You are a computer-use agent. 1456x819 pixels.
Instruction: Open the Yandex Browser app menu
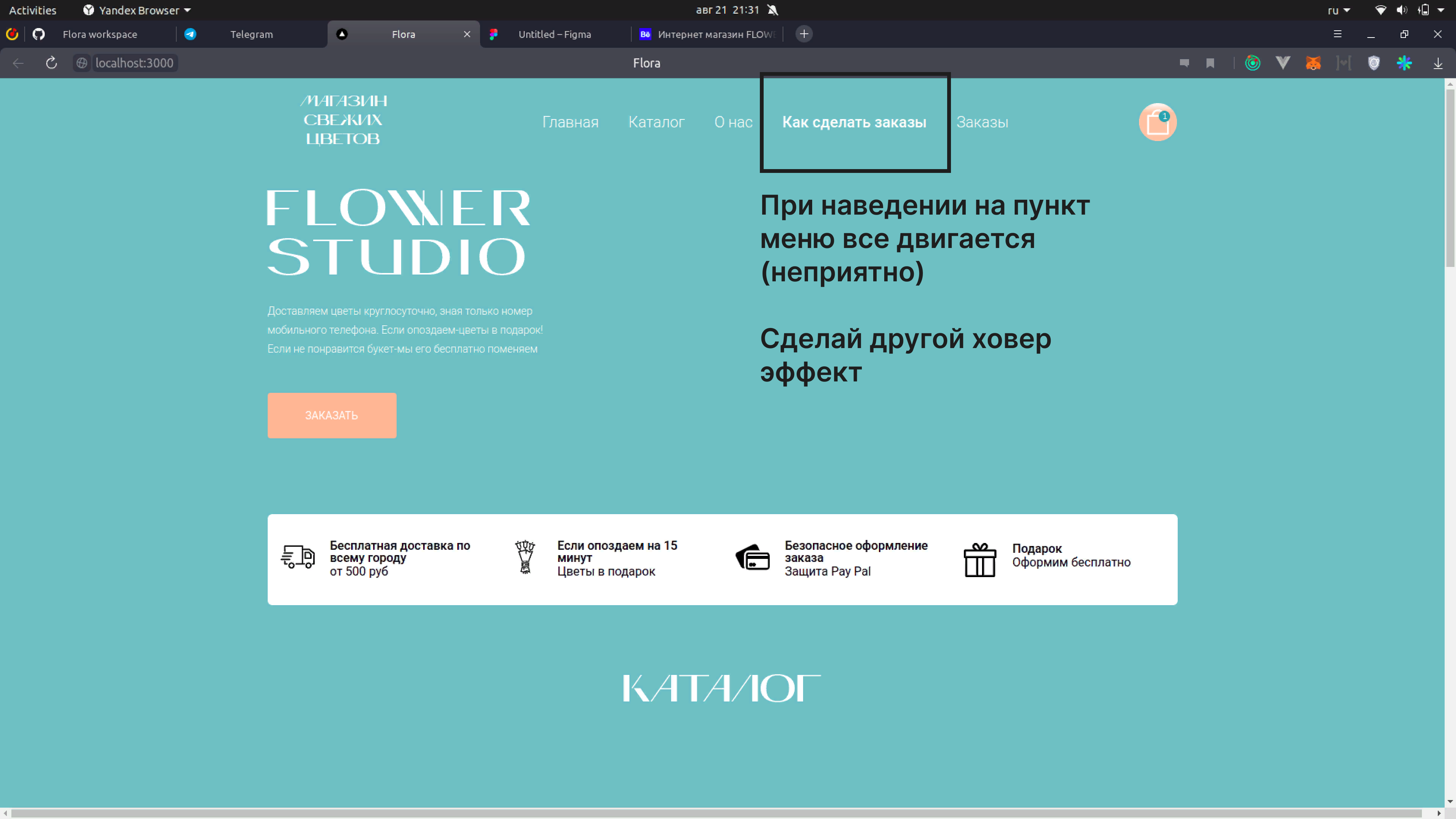pyautogui.click(x=137, y=10)
